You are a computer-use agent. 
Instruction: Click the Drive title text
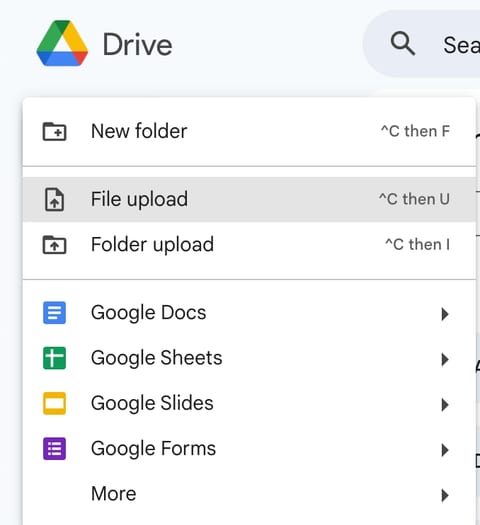(137, 45)
